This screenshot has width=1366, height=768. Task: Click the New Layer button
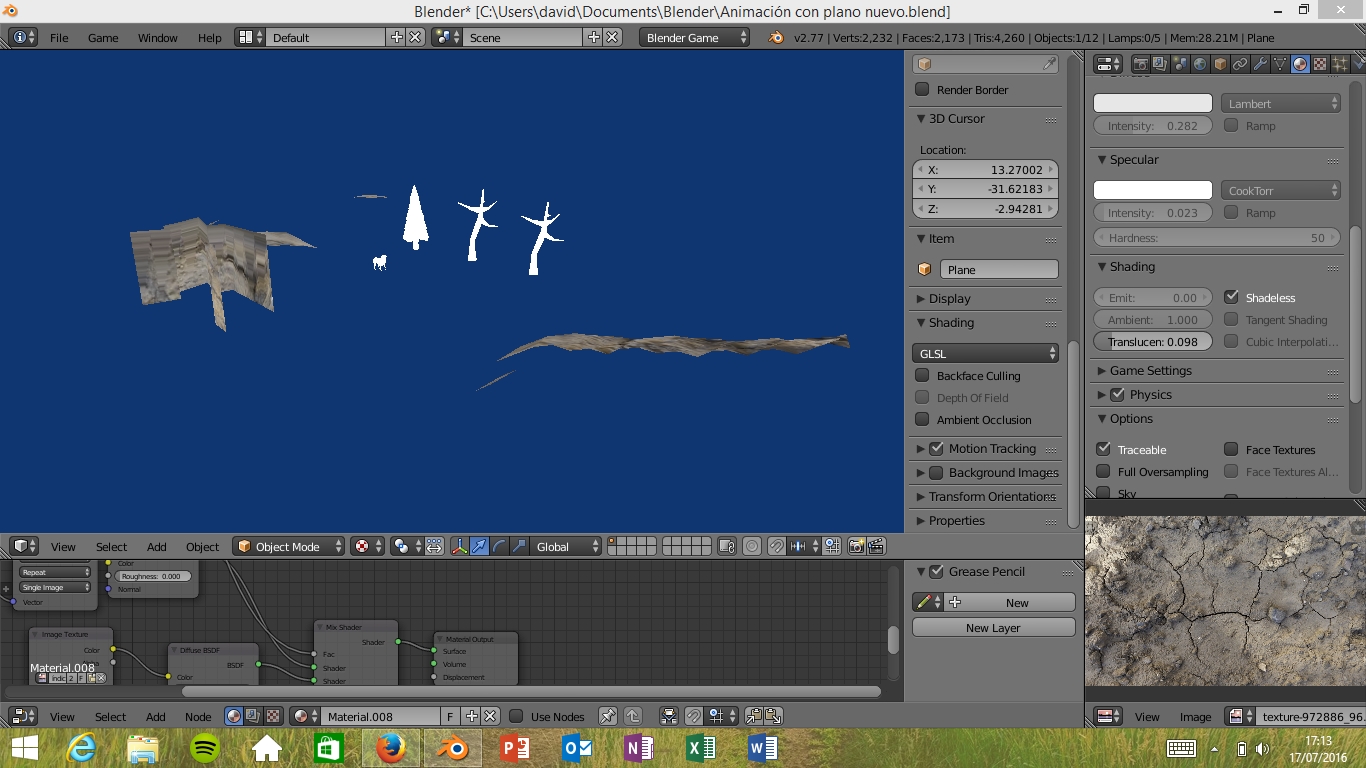pos(993,628)
